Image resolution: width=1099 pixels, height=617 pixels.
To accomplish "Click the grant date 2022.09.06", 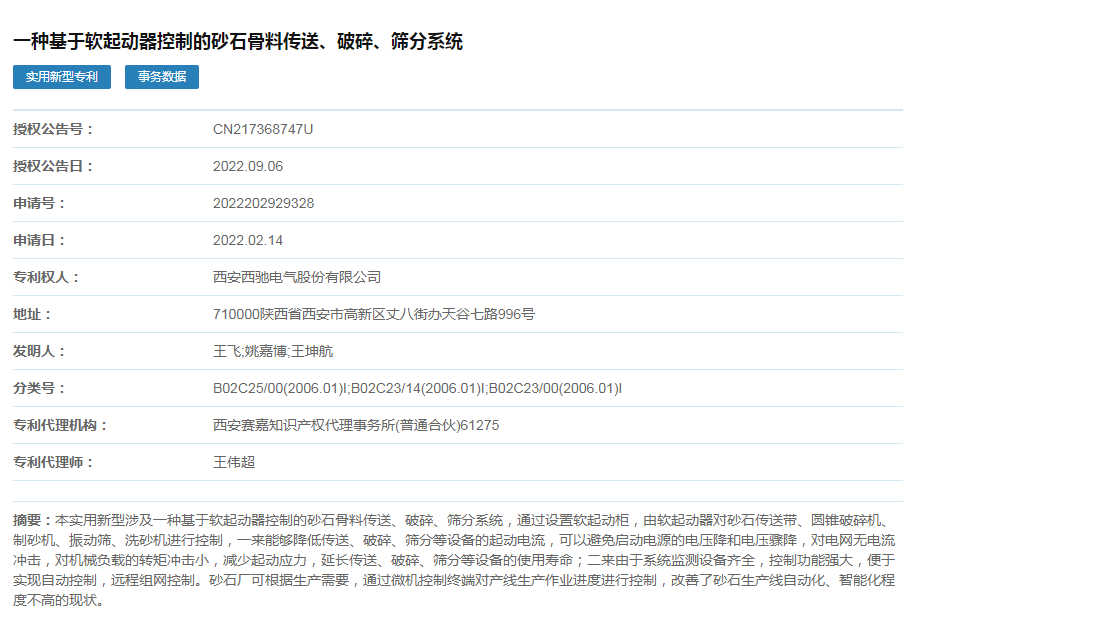I will point(248,166).
